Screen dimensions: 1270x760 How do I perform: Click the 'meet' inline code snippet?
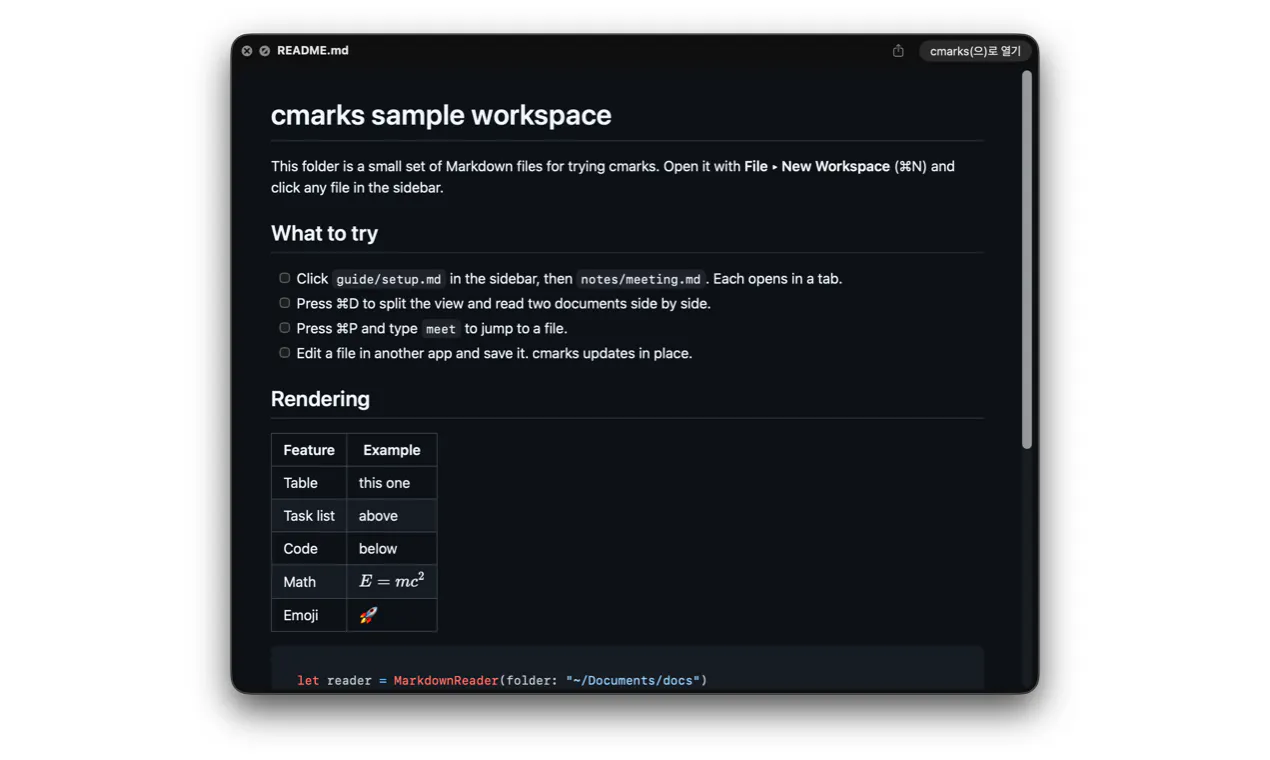pos(441,329)
